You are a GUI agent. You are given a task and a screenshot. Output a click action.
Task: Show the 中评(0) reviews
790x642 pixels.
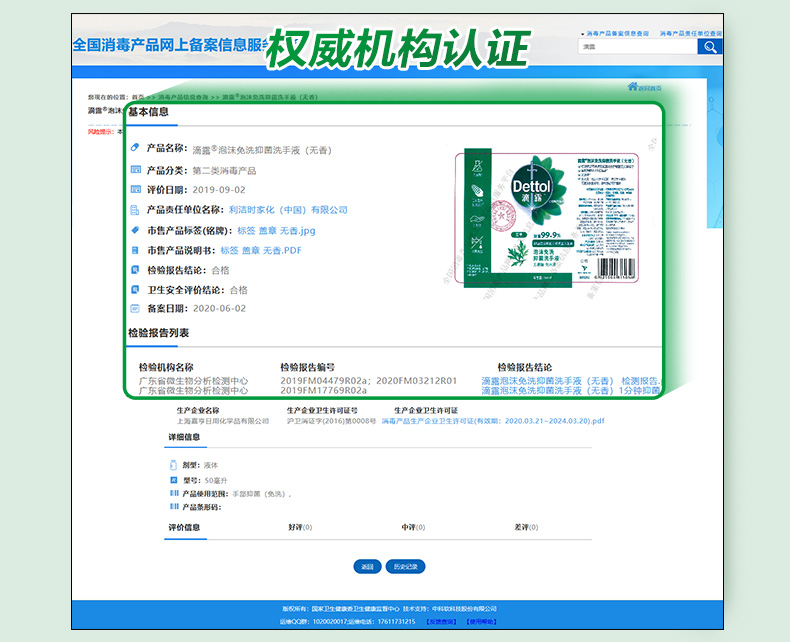pos(413,527)
